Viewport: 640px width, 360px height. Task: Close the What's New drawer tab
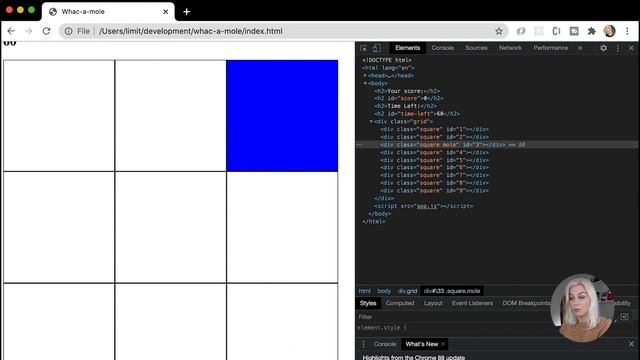[443, 344]
